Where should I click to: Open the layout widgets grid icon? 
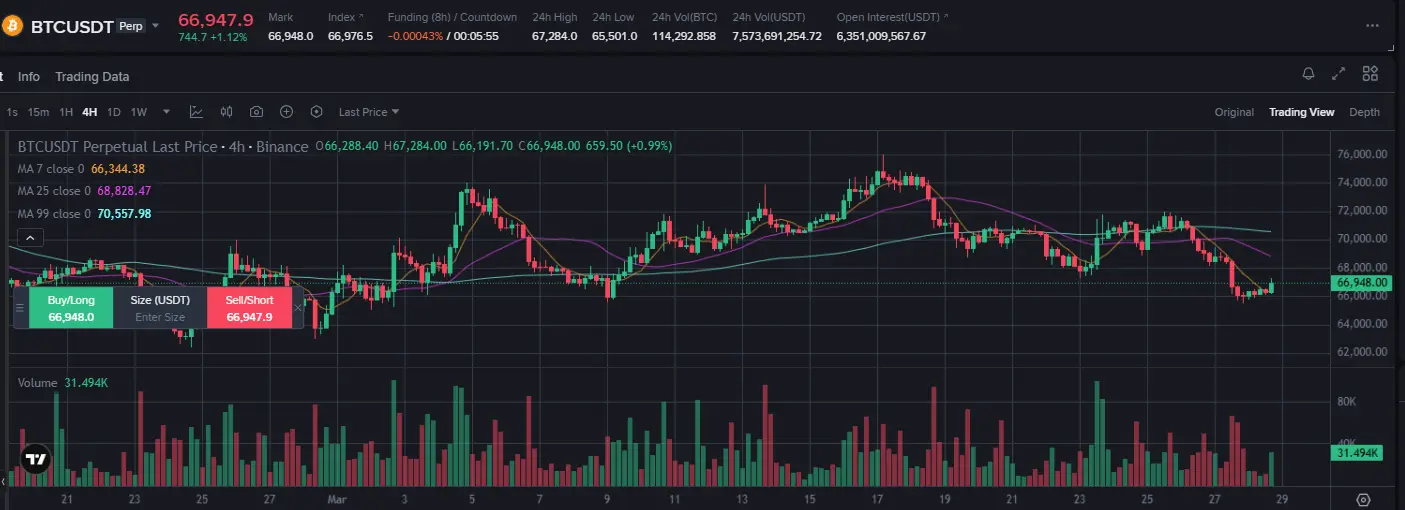tap(1370, 73)
